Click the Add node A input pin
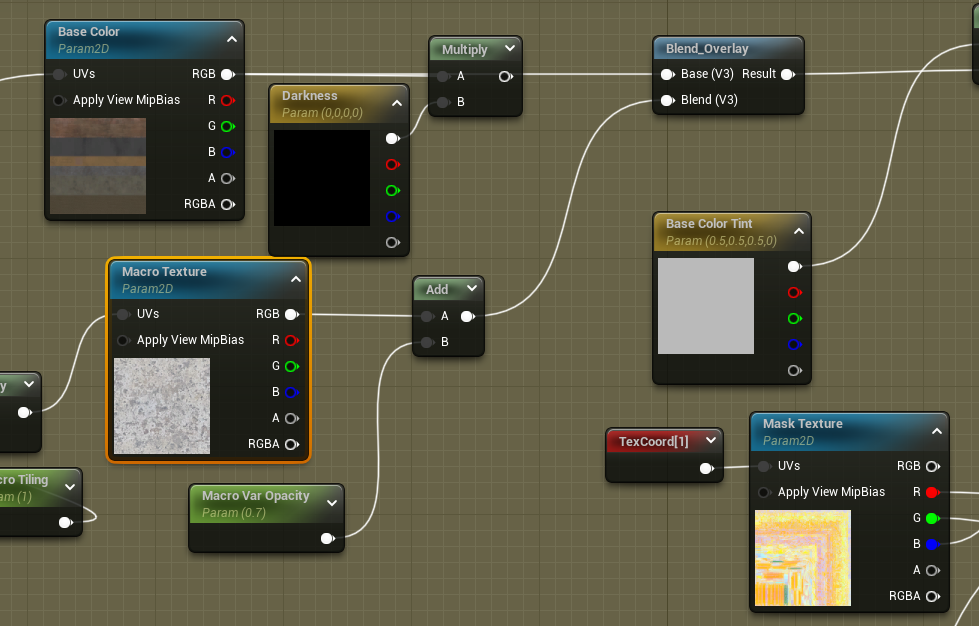The height and width of the screenshot is (626, 979). (x=427, y=316)
